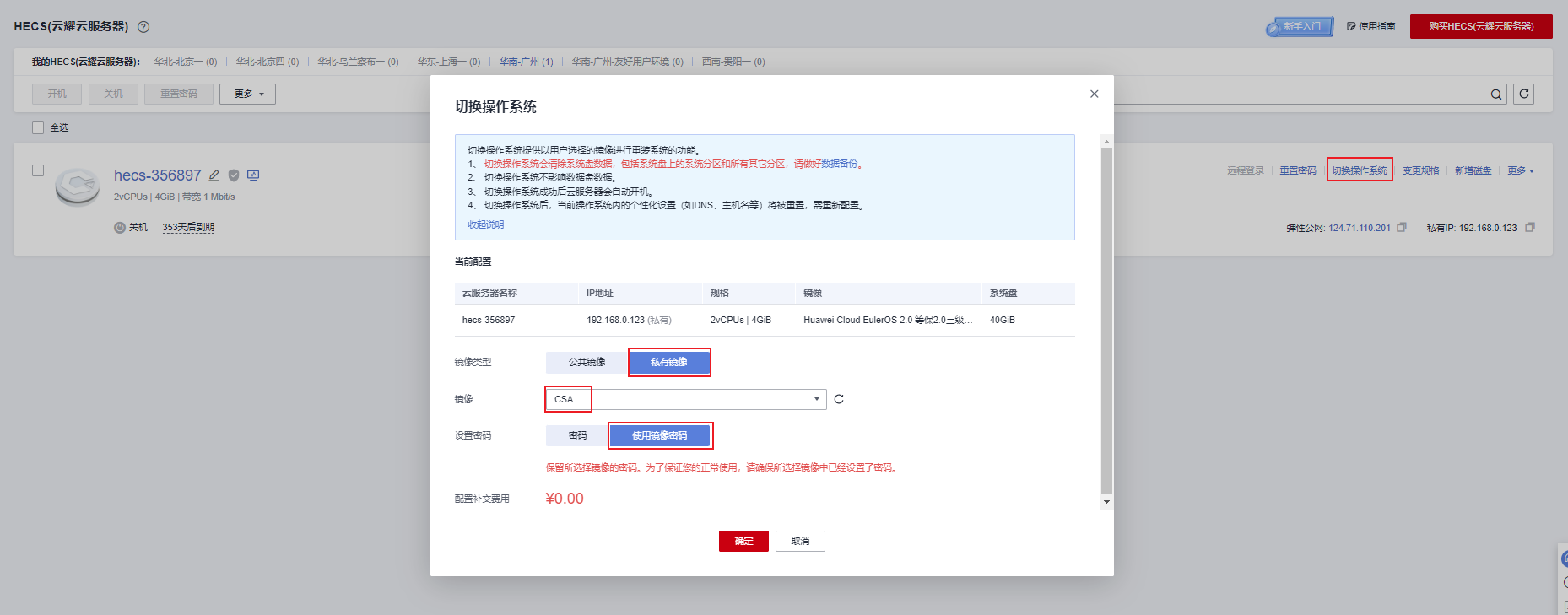
Task: Click the search input field
Action: [x=1300, y=94]
